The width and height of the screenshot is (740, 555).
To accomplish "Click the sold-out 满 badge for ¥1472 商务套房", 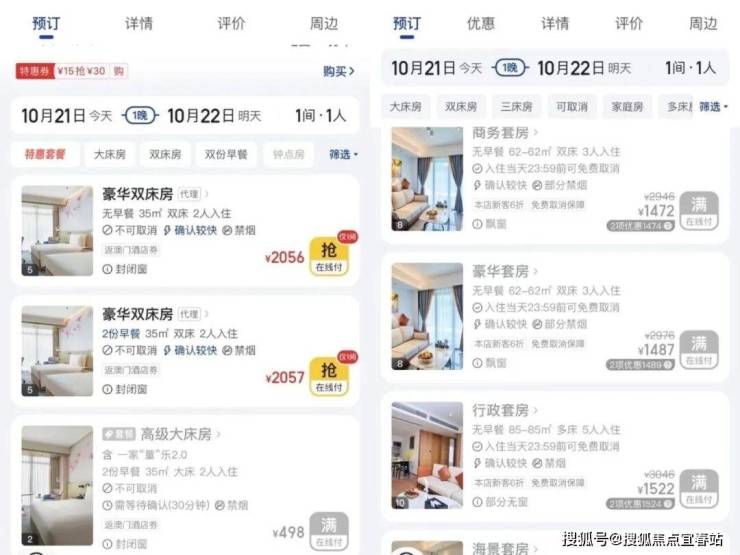I will [x=699, y=210].
